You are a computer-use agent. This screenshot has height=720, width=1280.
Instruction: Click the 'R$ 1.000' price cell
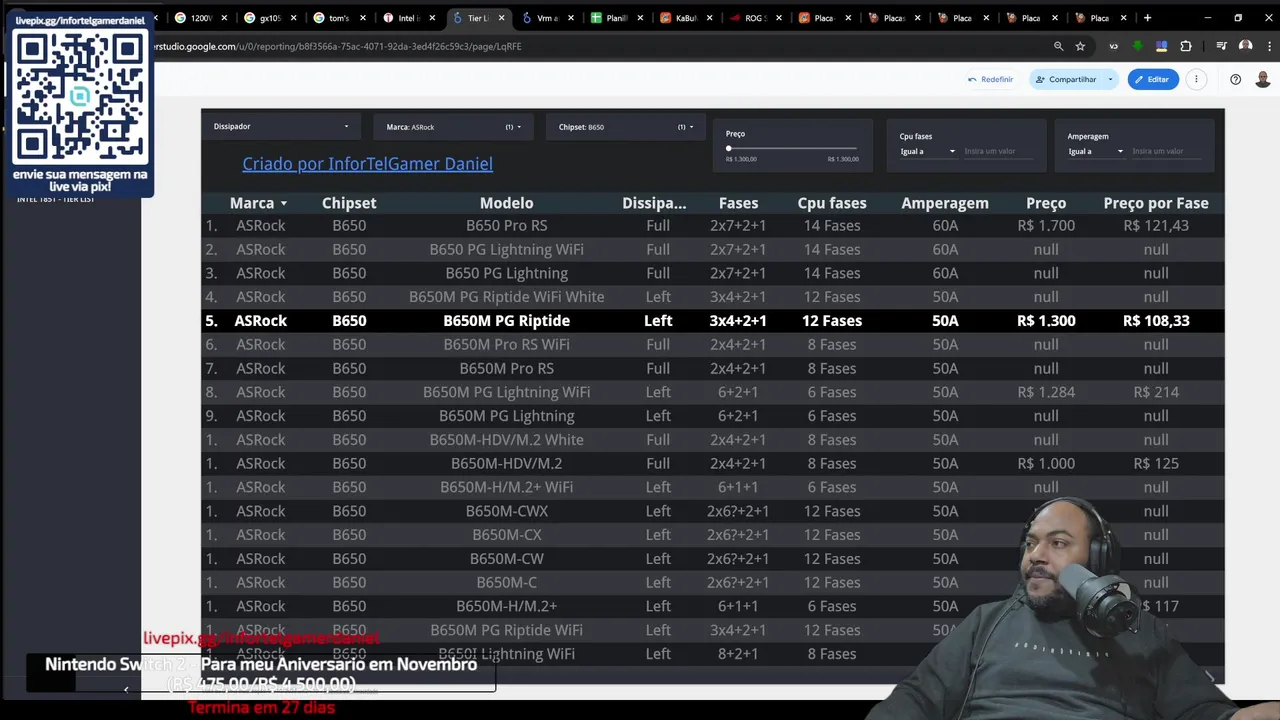pyautogui.click(x=1046, y=464)
